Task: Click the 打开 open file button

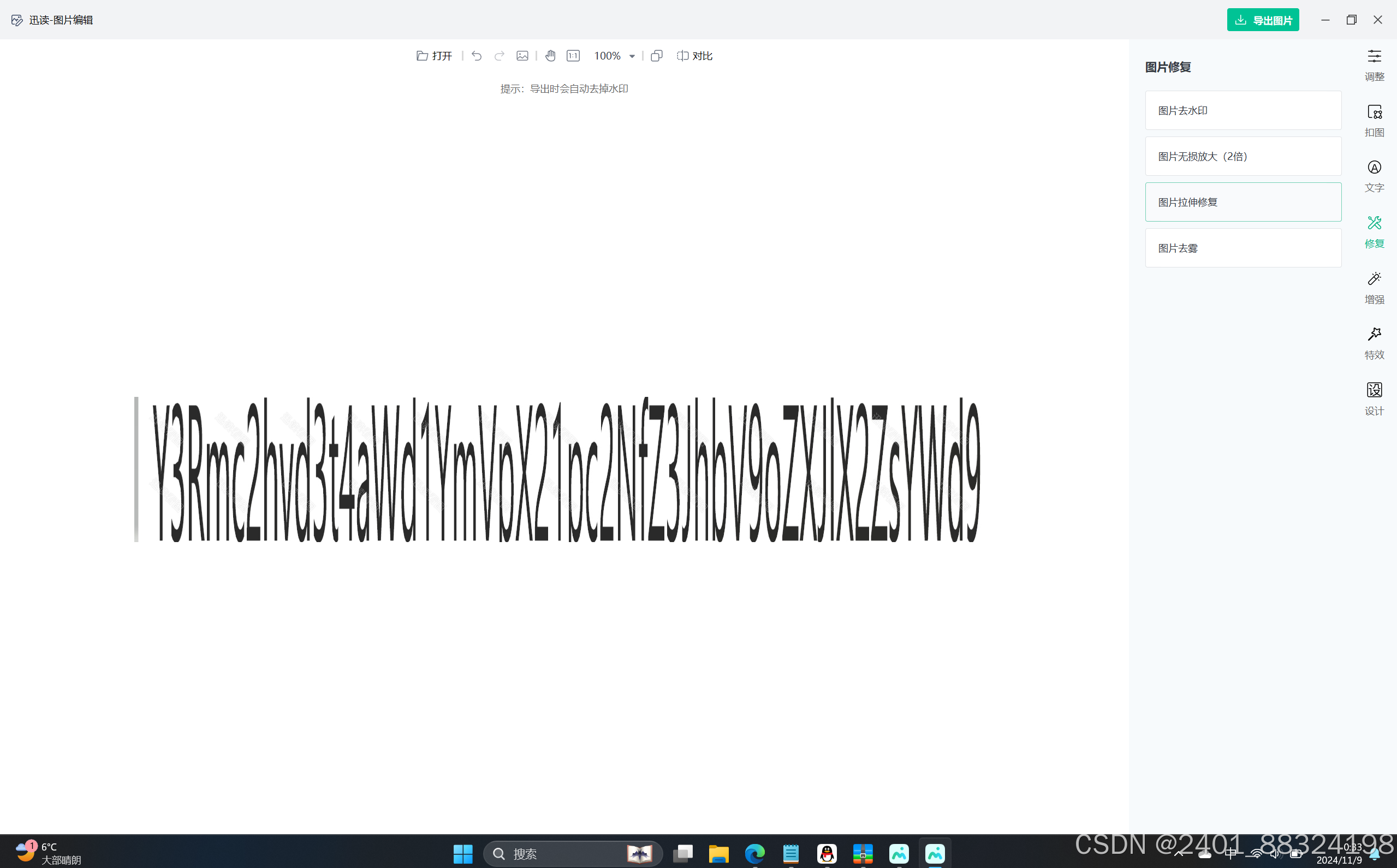Action: tap(435, 56)
